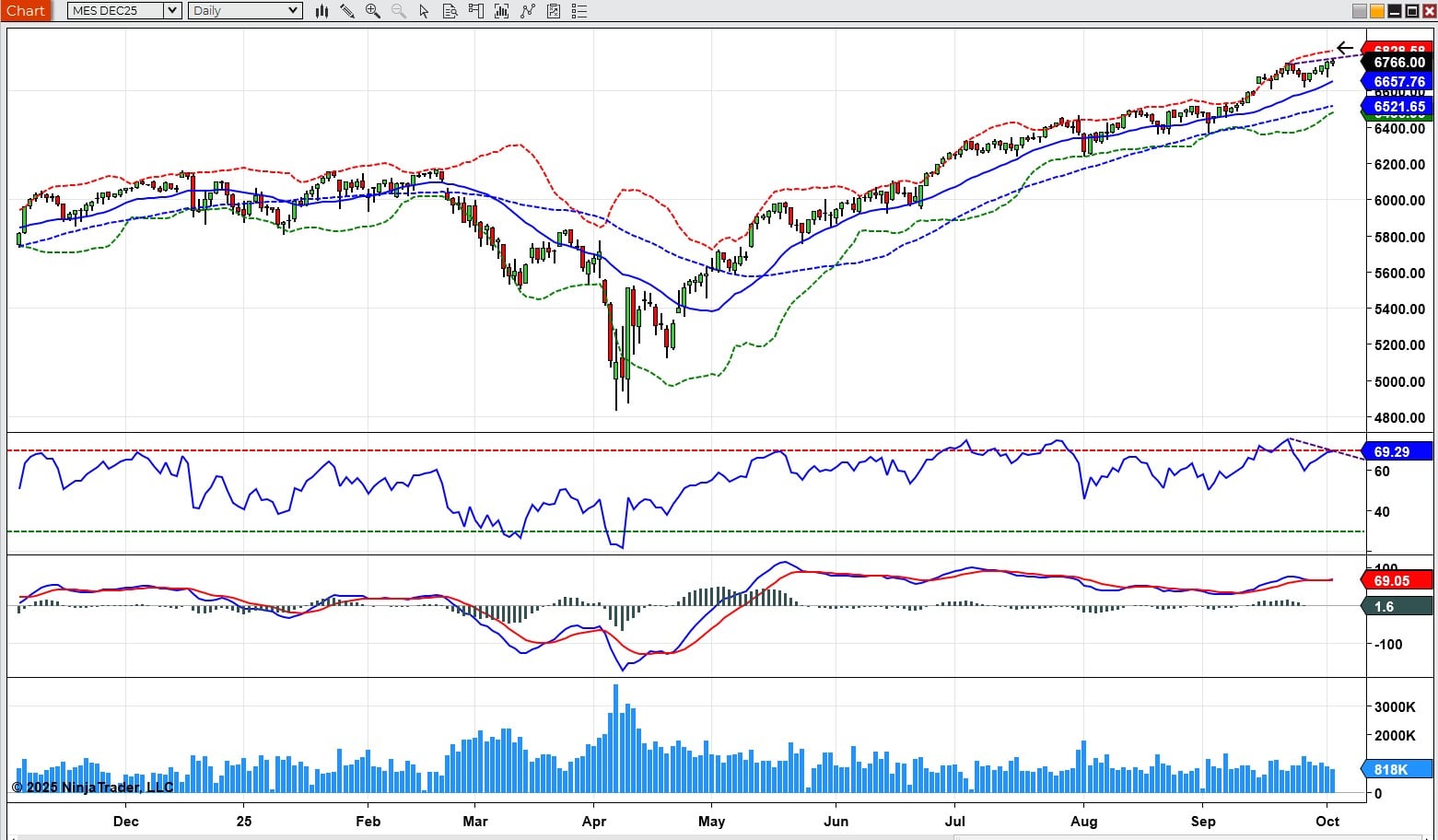The height and width of the screenshot is (840, 1438).
Task: Open the Chart Properties list icon
Action: (579, 11)
